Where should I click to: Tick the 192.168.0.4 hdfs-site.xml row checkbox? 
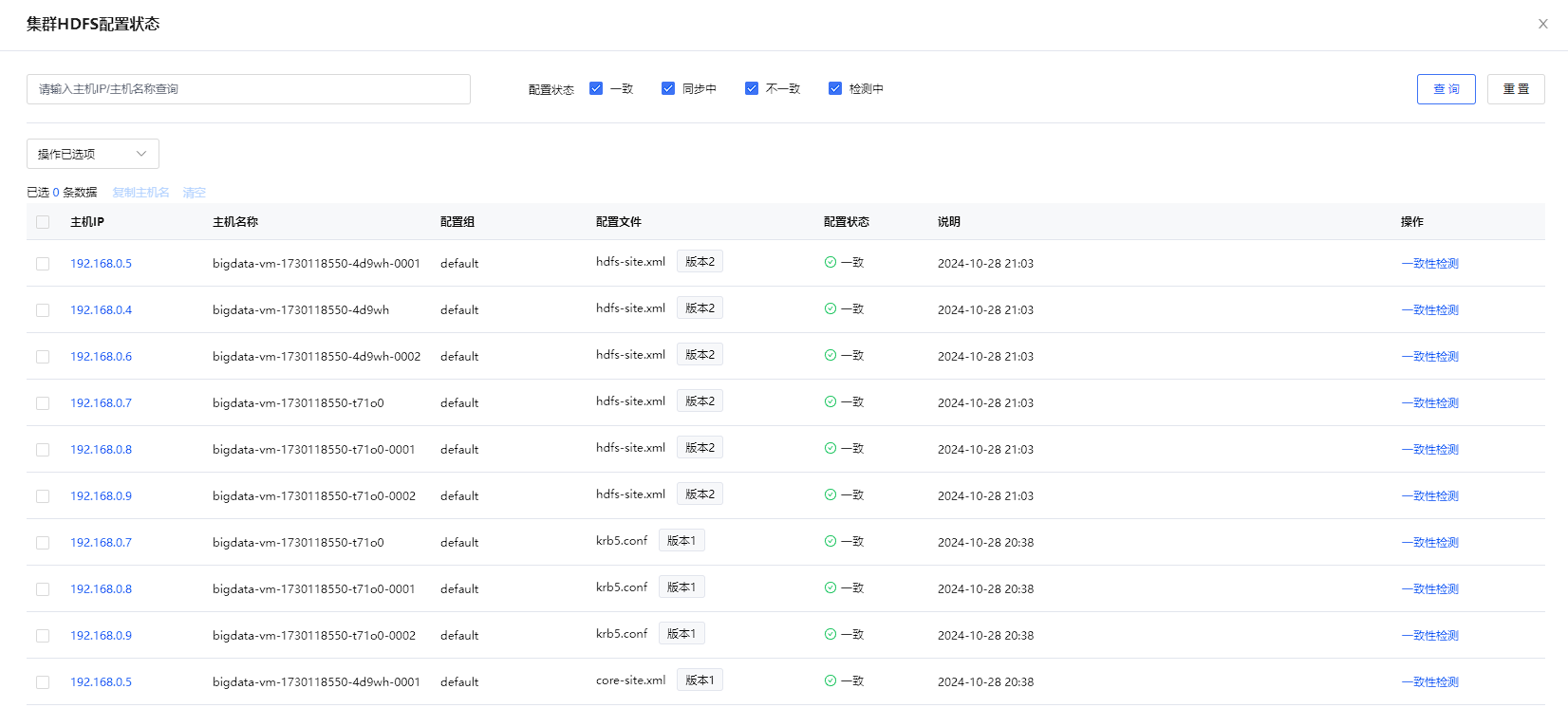click(43, 310)
